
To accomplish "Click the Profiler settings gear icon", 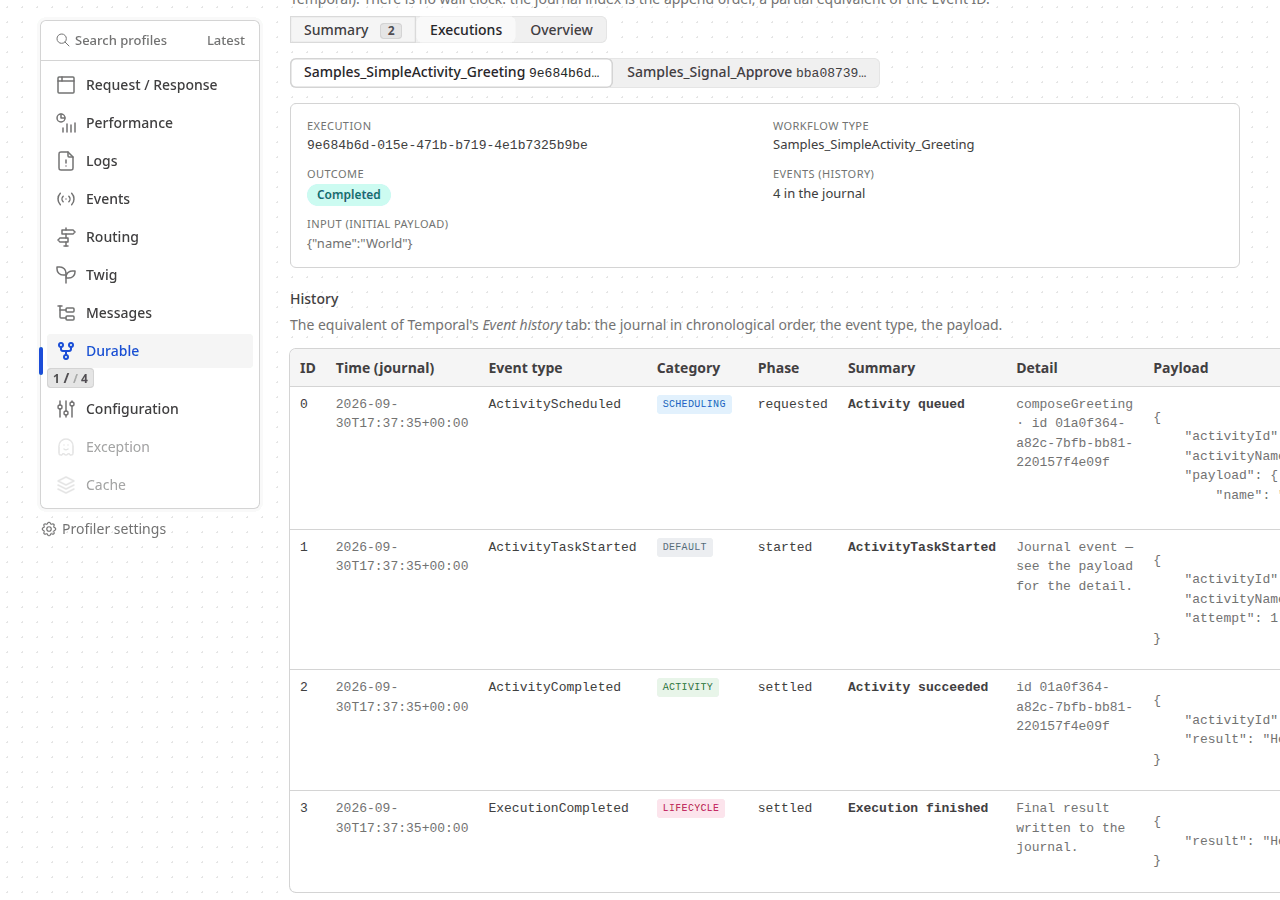I will tap(49, 529).
